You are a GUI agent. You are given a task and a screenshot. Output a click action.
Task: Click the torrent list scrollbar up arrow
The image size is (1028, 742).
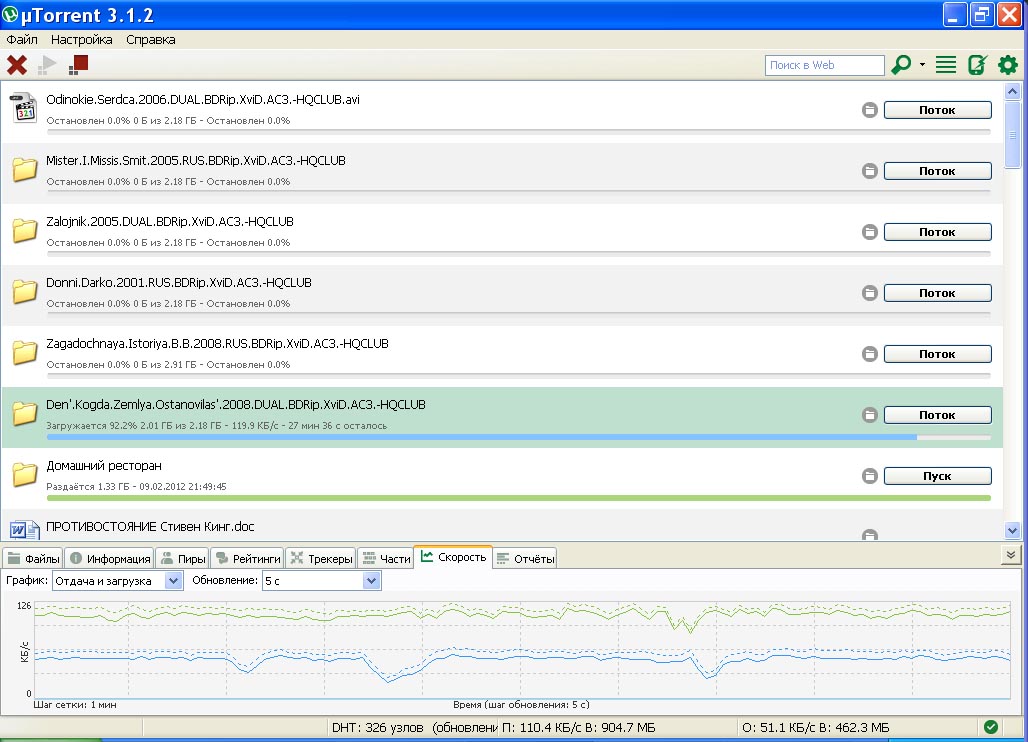pyautogui.click(x=1012, y=91)
